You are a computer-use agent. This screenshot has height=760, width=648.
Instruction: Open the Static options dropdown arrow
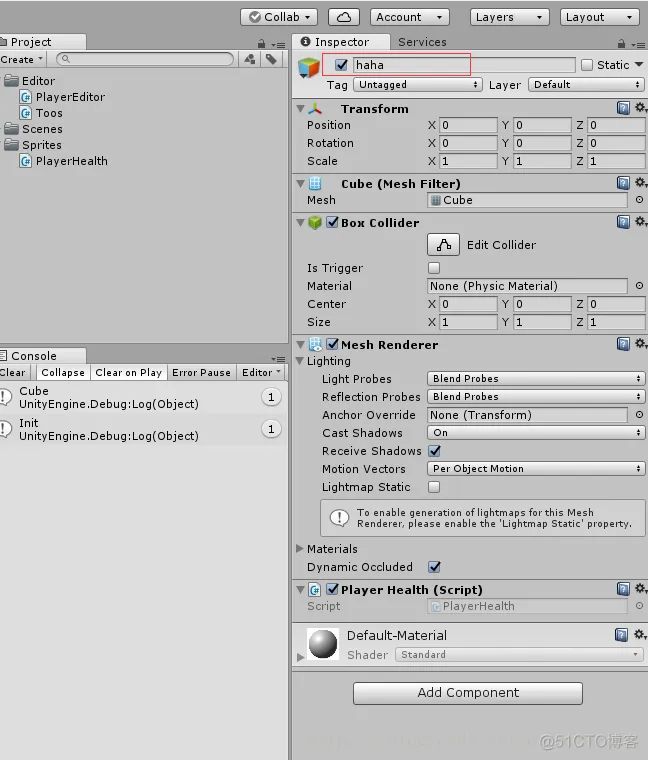pos(639,64)
